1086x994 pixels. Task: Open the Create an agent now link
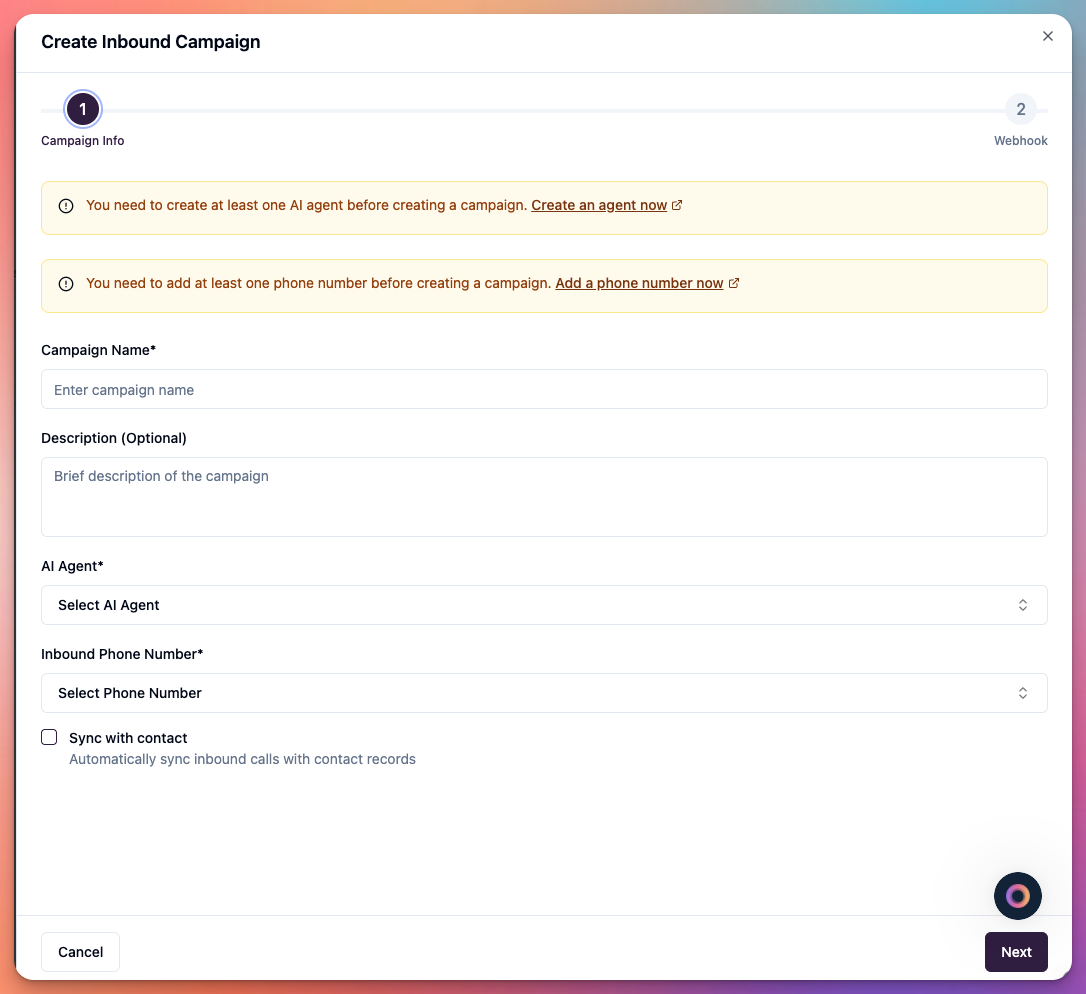600,205
